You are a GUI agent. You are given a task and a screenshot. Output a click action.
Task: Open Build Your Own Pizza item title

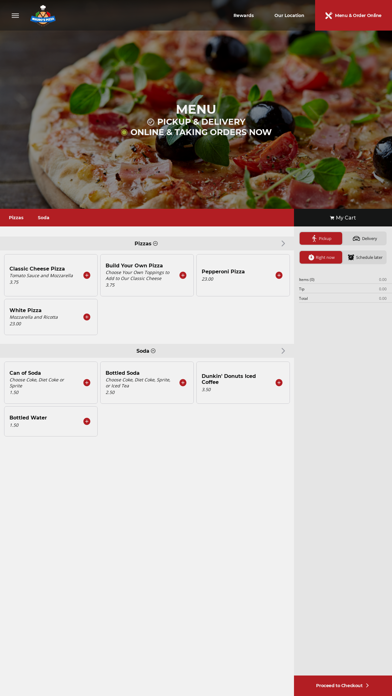tap(134, 265)
